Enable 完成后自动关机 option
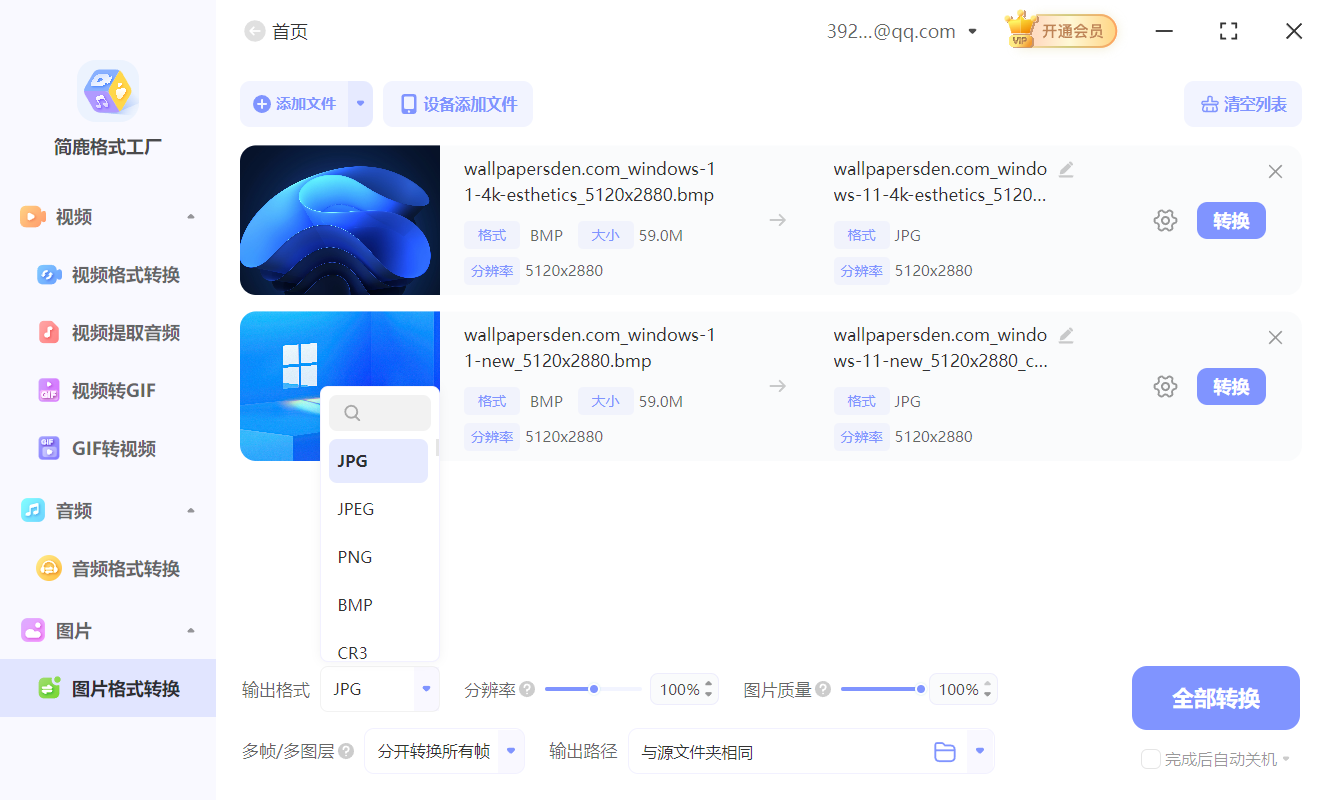 tap(1150, 759)
